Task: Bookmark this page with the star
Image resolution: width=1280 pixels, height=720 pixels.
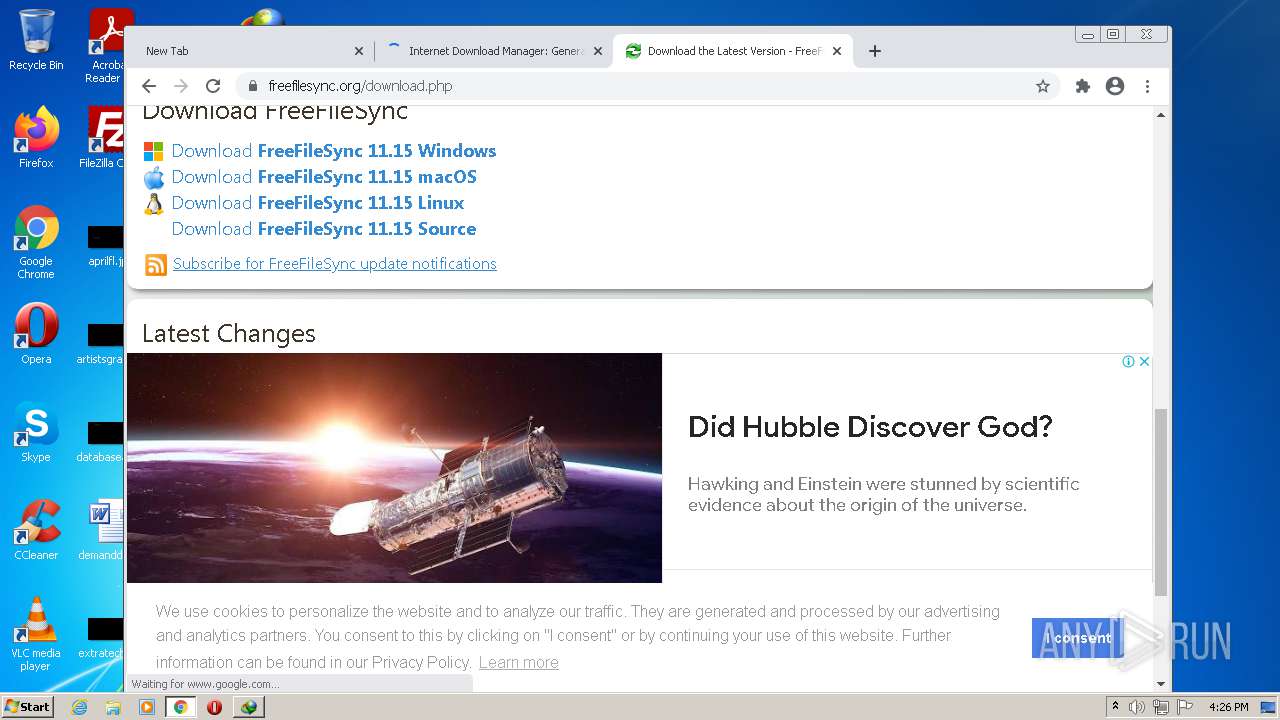Action: click(x=1043, y=86)
